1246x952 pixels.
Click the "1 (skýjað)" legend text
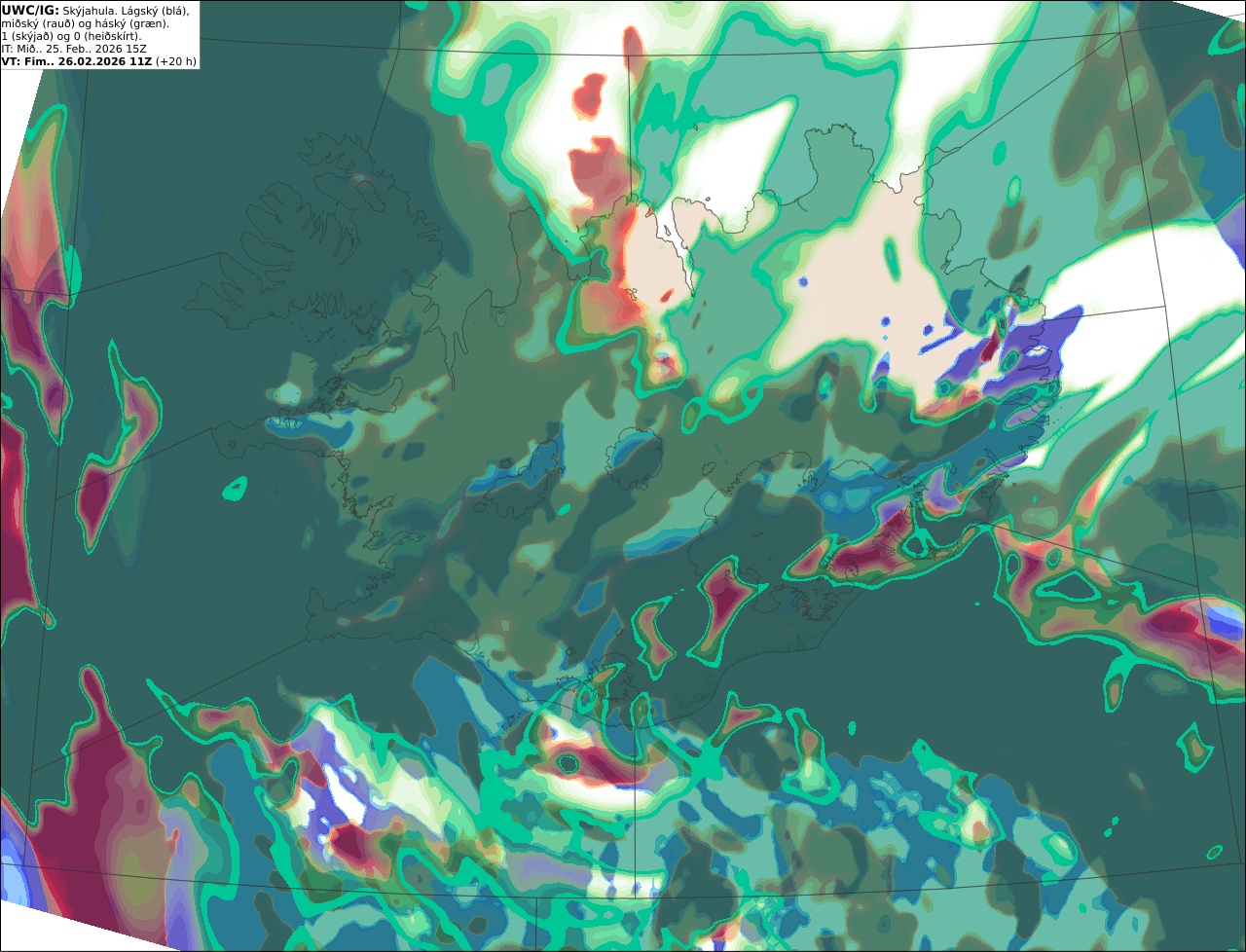tap(27, 37)
